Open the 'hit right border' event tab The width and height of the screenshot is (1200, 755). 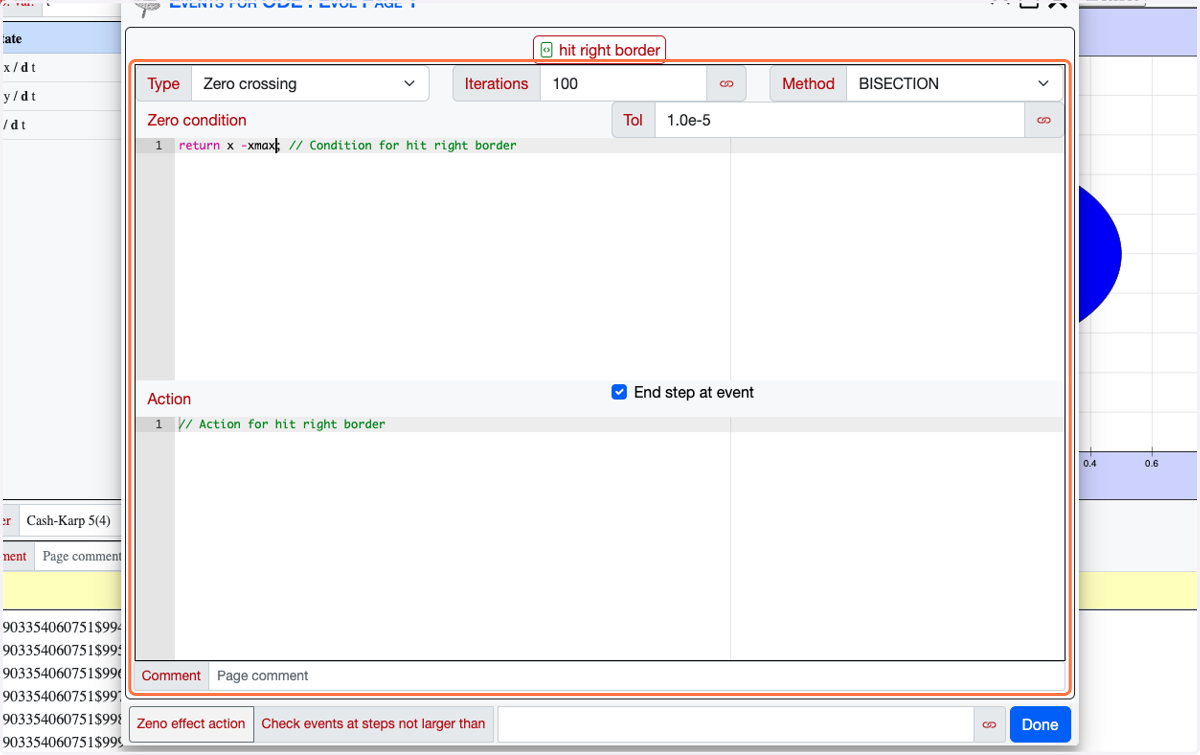coord(599,50)
